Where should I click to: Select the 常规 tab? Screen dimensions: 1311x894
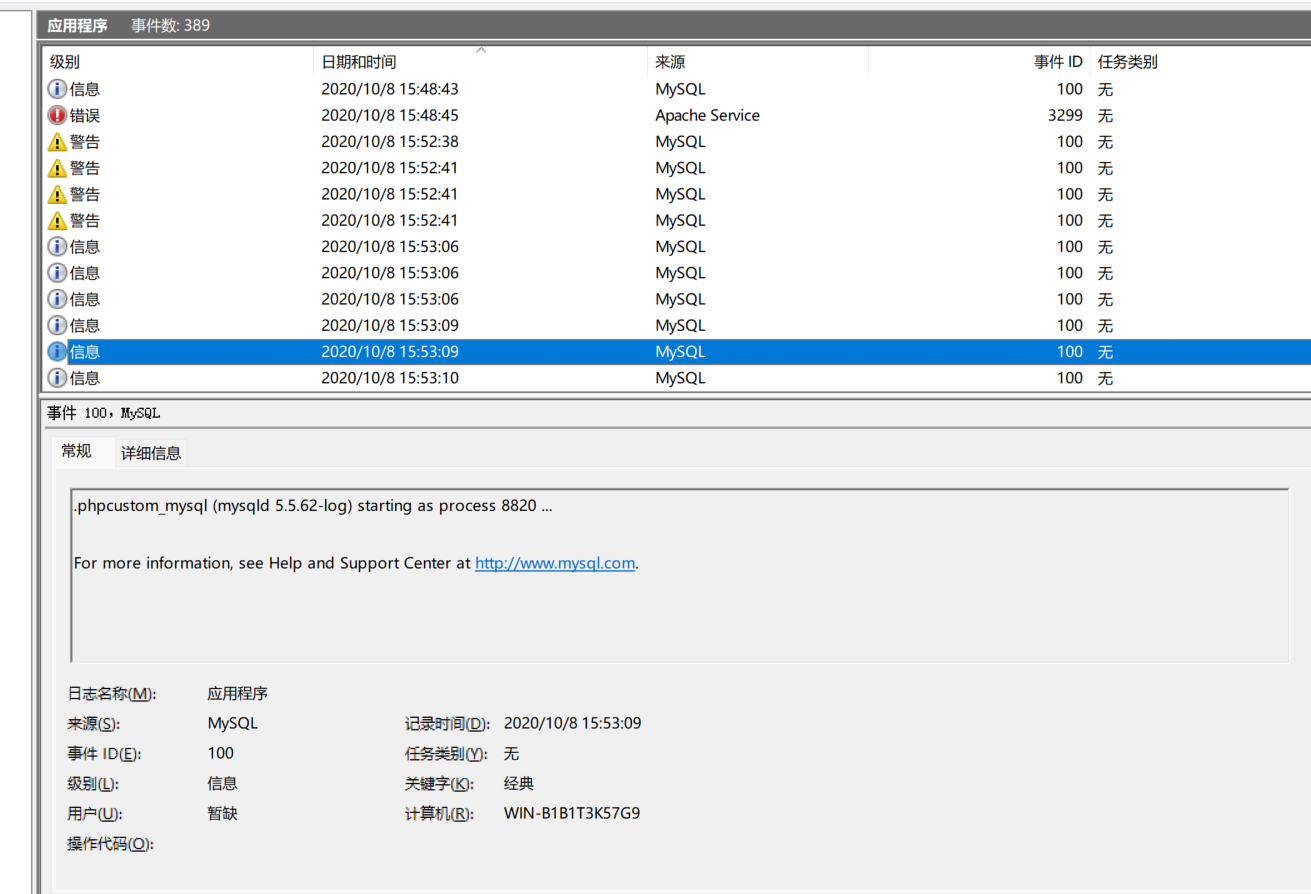[x=77, y=452]
